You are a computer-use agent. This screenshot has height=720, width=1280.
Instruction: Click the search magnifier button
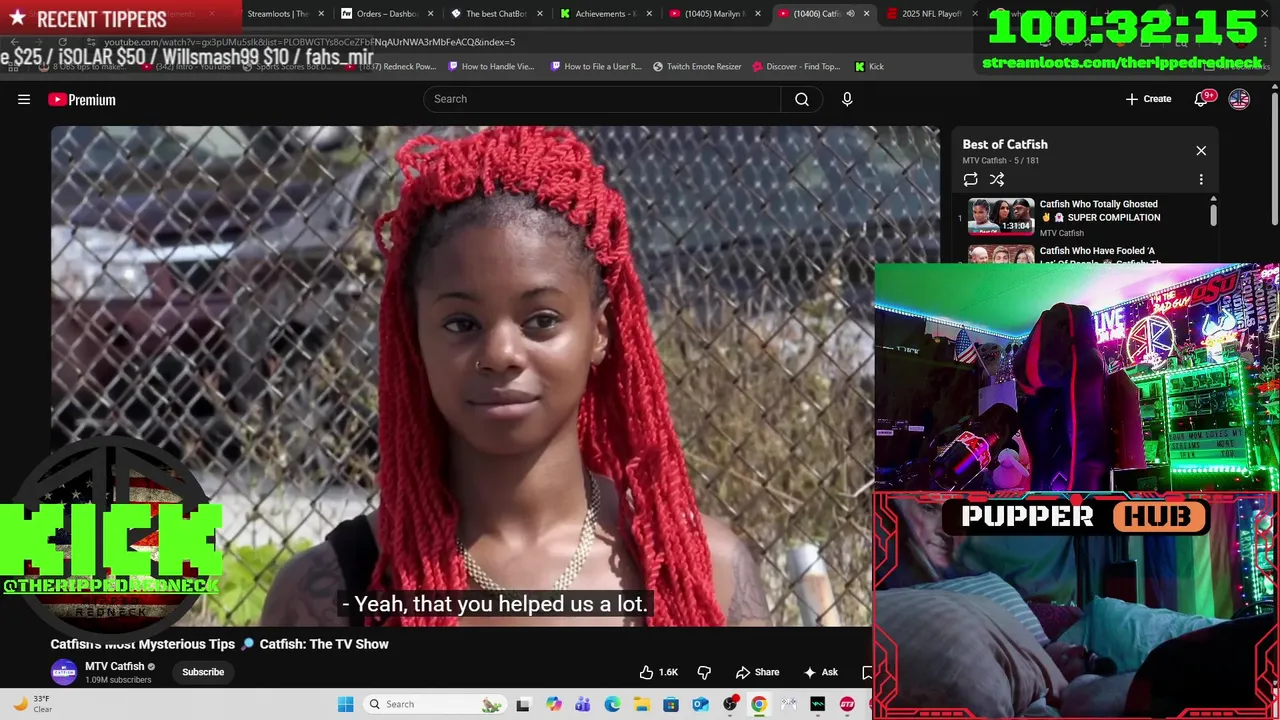pos(802,99)
